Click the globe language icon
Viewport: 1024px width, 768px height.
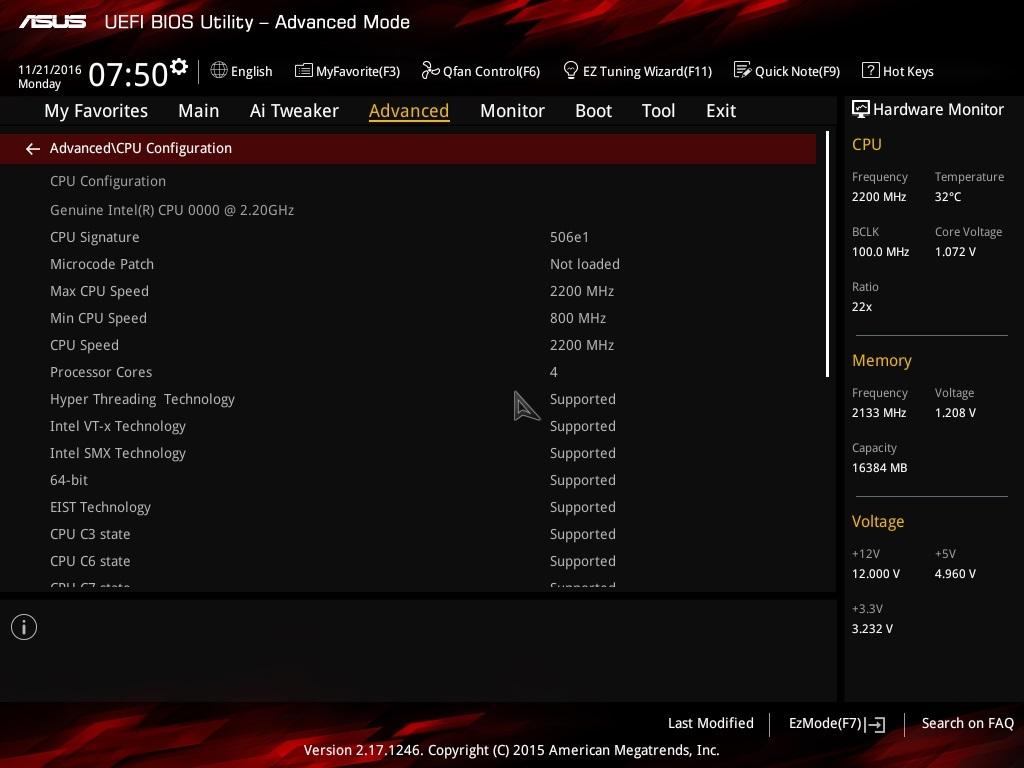[219, 70]
